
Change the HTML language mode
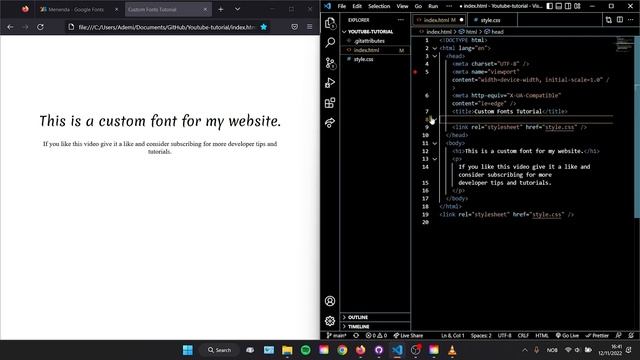[x=542, y=336]
